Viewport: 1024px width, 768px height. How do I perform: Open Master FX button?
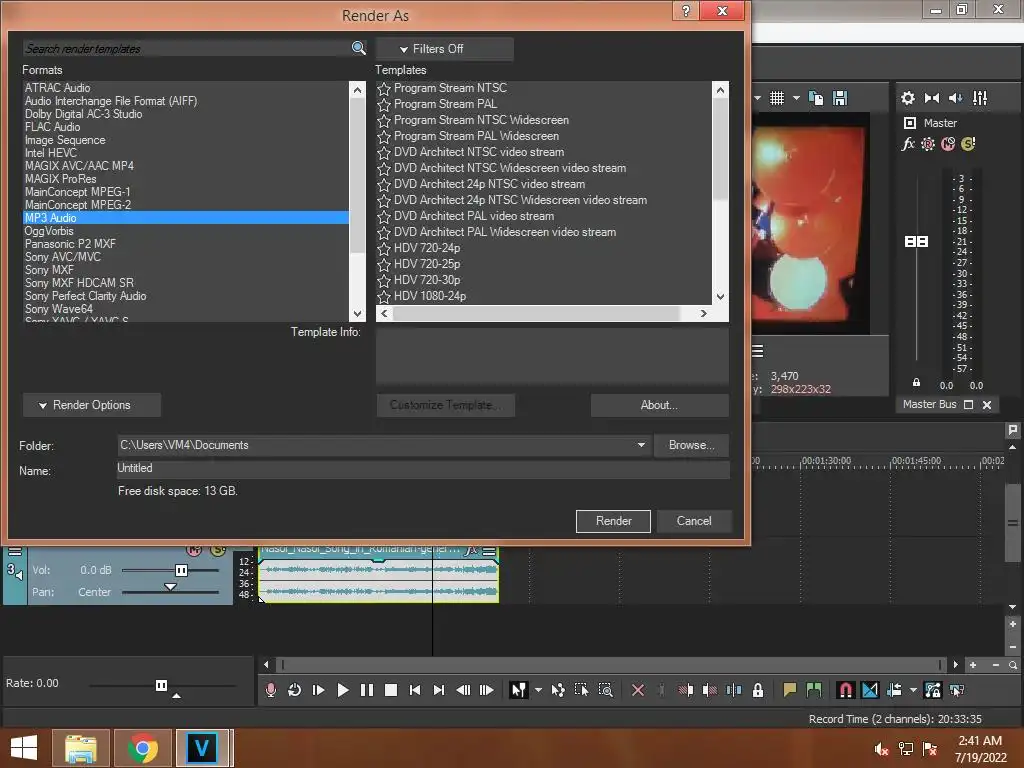coord(908,144)
